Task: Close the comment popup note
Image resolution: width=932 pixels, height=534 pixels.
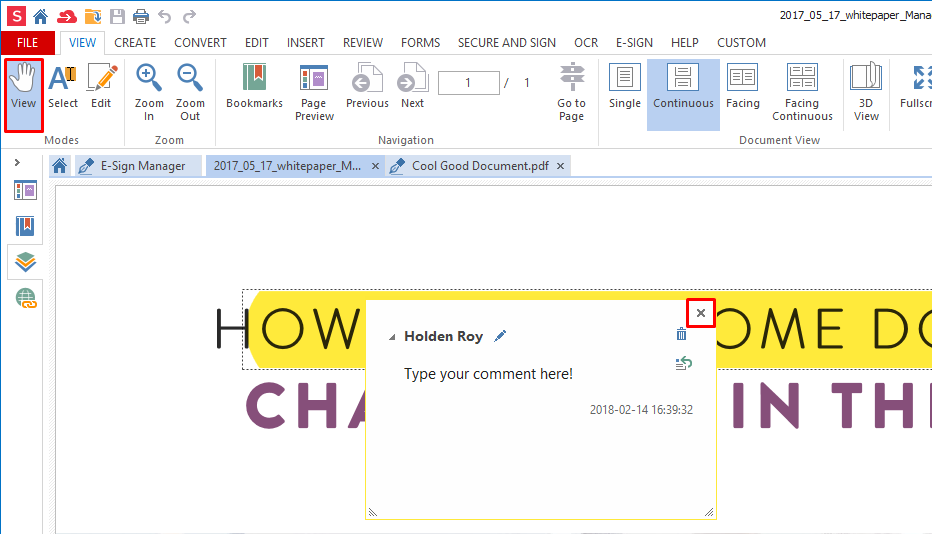Action: pos(701,313)
